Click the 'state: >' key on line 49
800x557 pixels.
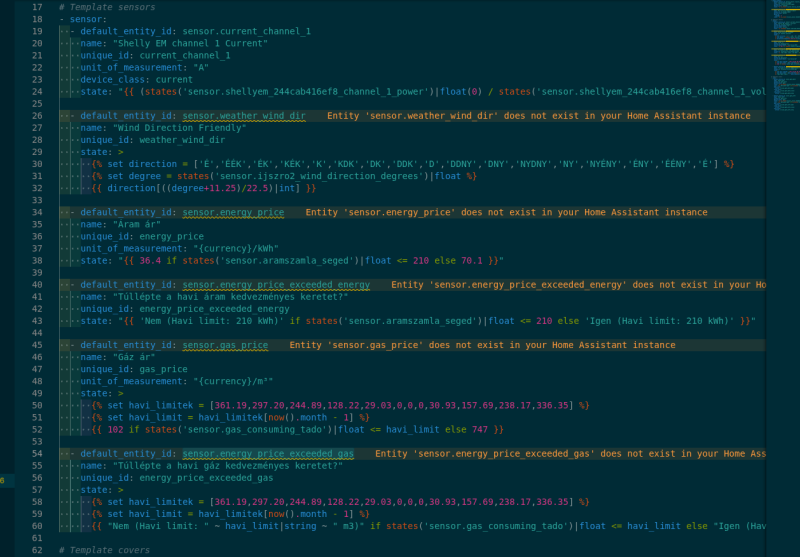(x=102, y=393)
